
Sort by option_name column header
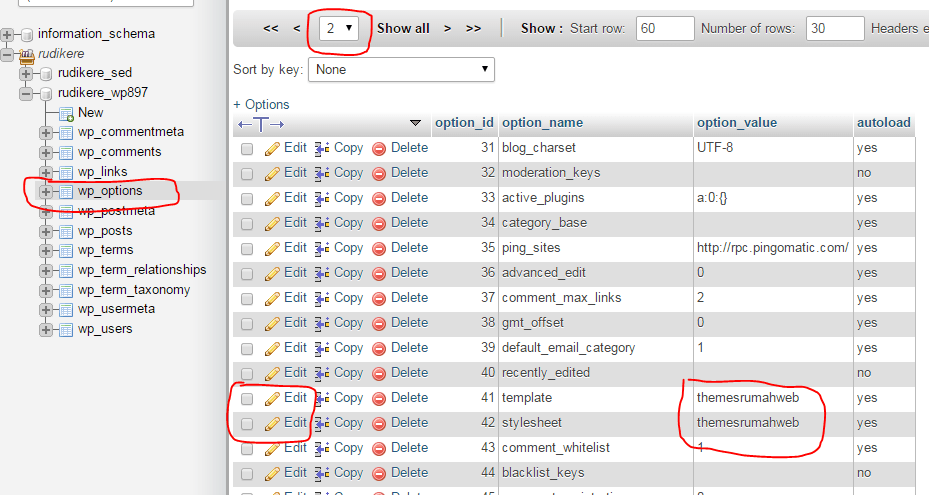(543, 123)
